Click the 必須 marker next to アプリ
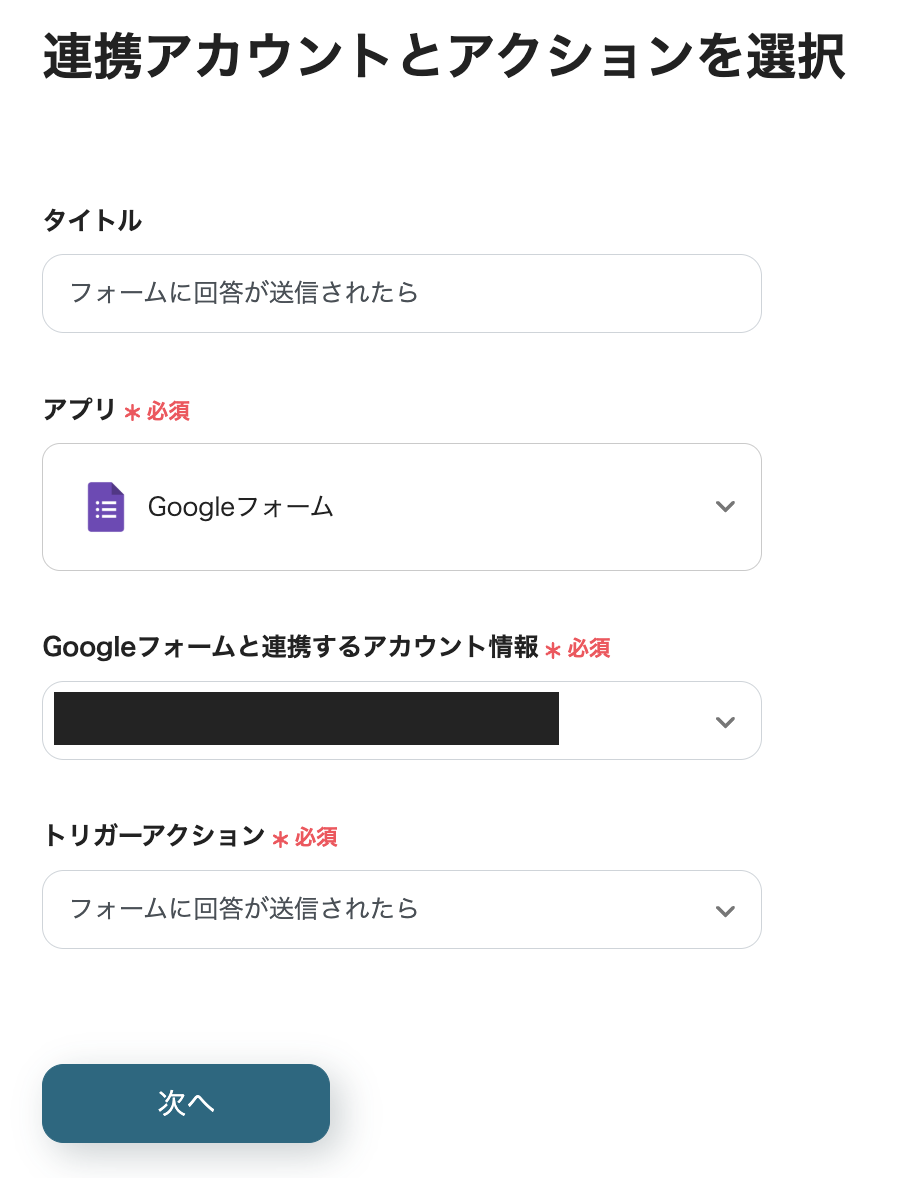Screen dimensions: 912x1178 (169, 411)
